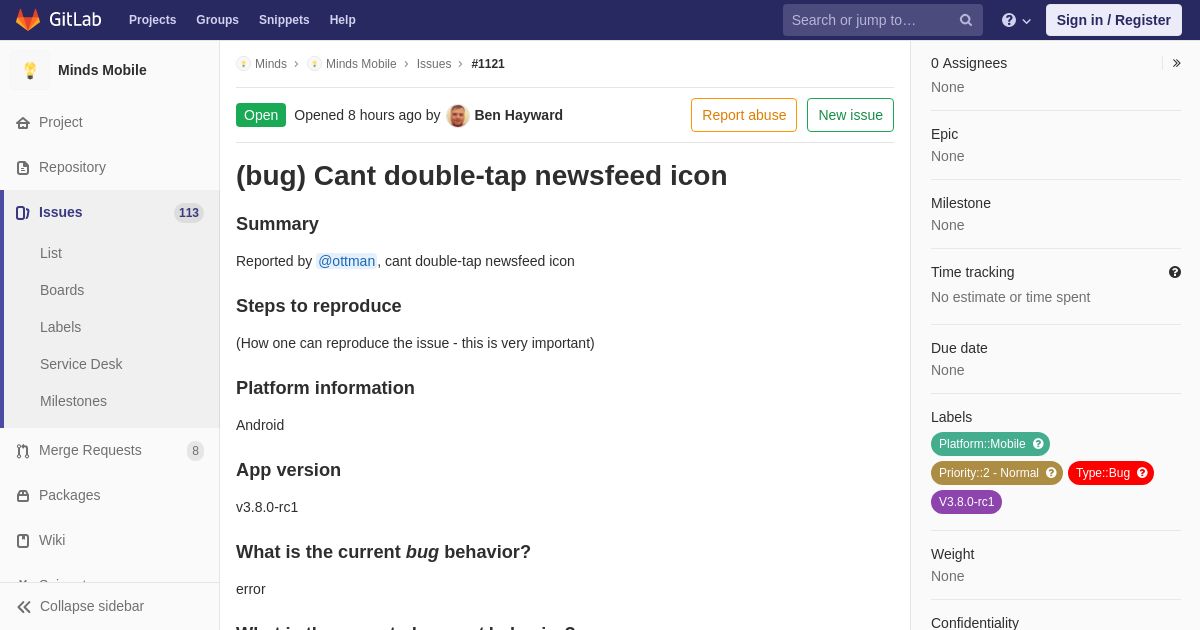Click the Collapse sidebar double-chevron icon
The height and width of the screenshot is (630, 1200).
click(x=24, y=607)
